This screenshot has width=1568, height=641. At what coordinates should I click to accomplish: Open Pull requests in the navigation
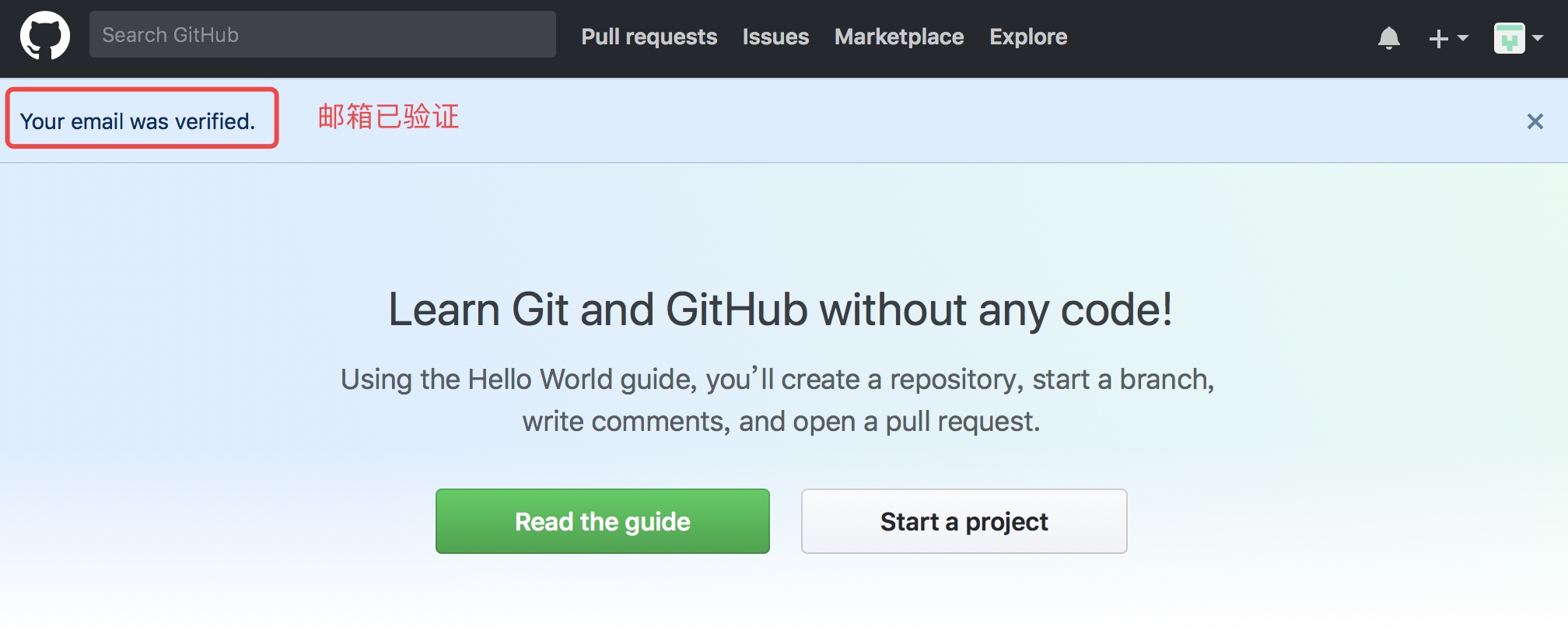pyautogui.click(x=649, y=37)
